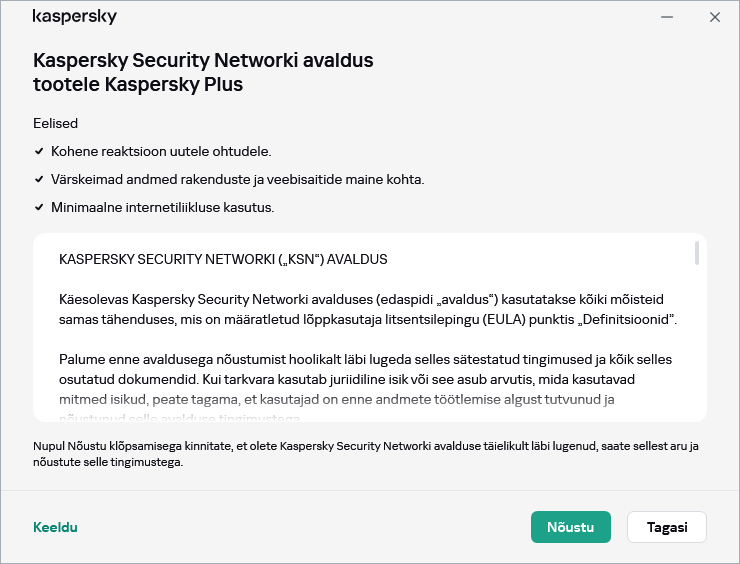Image resolution: width=740 pixels, height=564 pixels.
Task: Click checkmark beside "Minimaalne internetiliikluse kasutus"
Action: point(39,207)
